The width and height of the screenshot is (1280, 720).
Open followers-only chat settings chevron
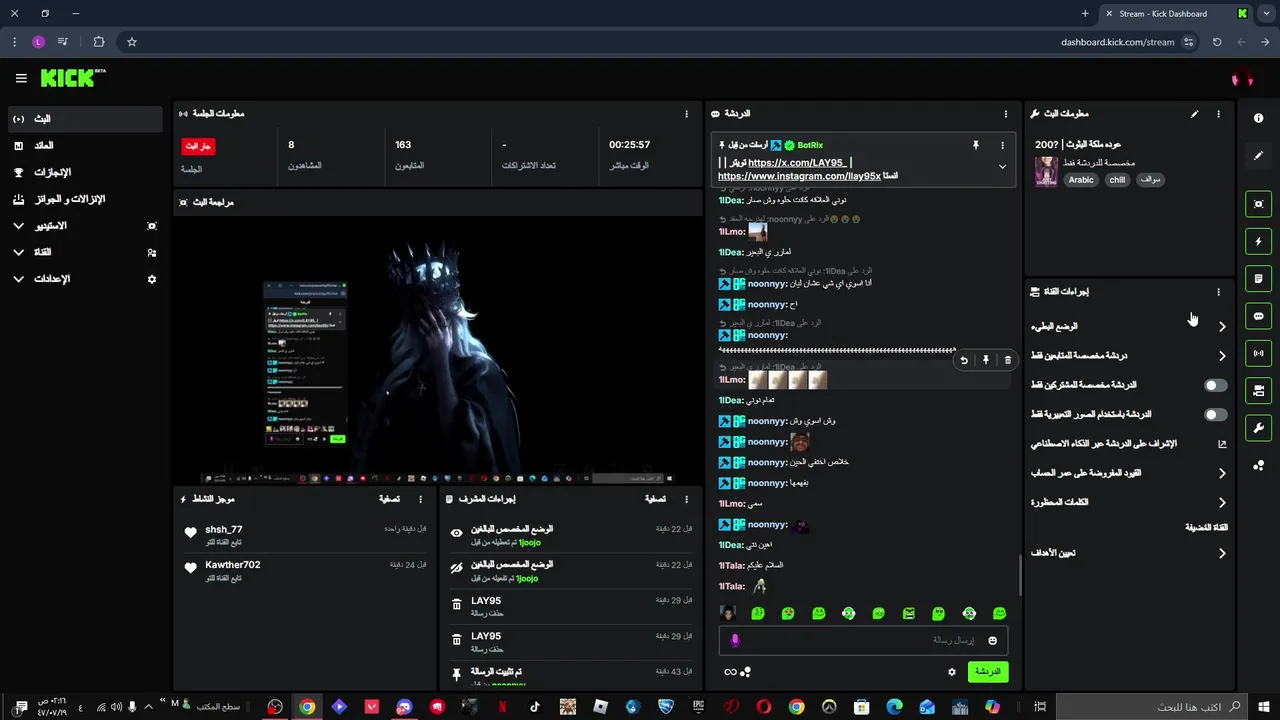1222,356
